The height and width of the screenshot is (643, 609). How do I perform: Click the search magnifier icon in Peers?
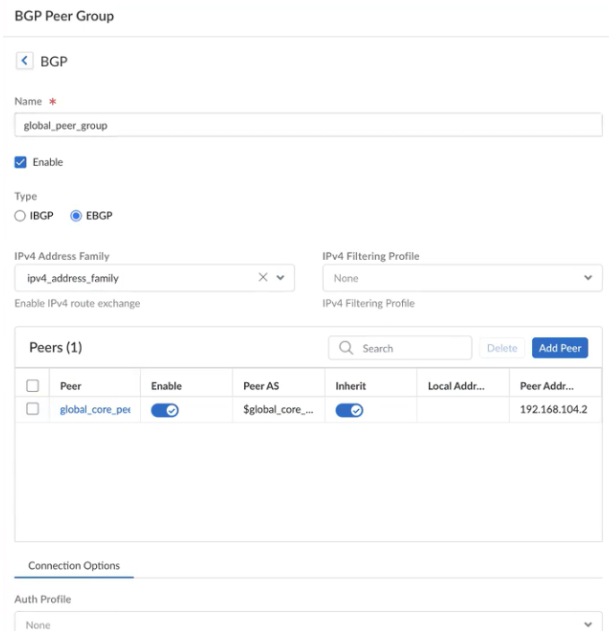point(346,349)
